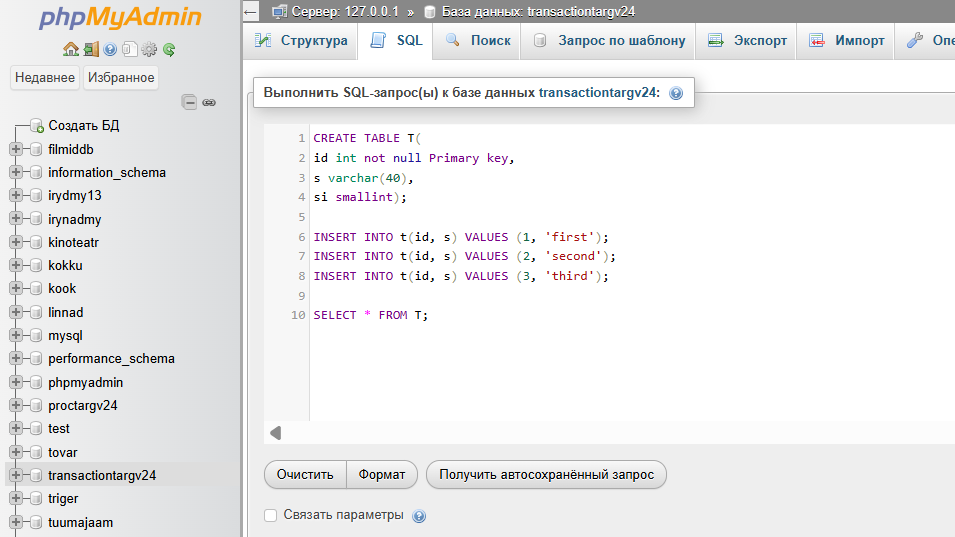Click the tovar database icon
The image size is (955, 537).
(36, 452)
